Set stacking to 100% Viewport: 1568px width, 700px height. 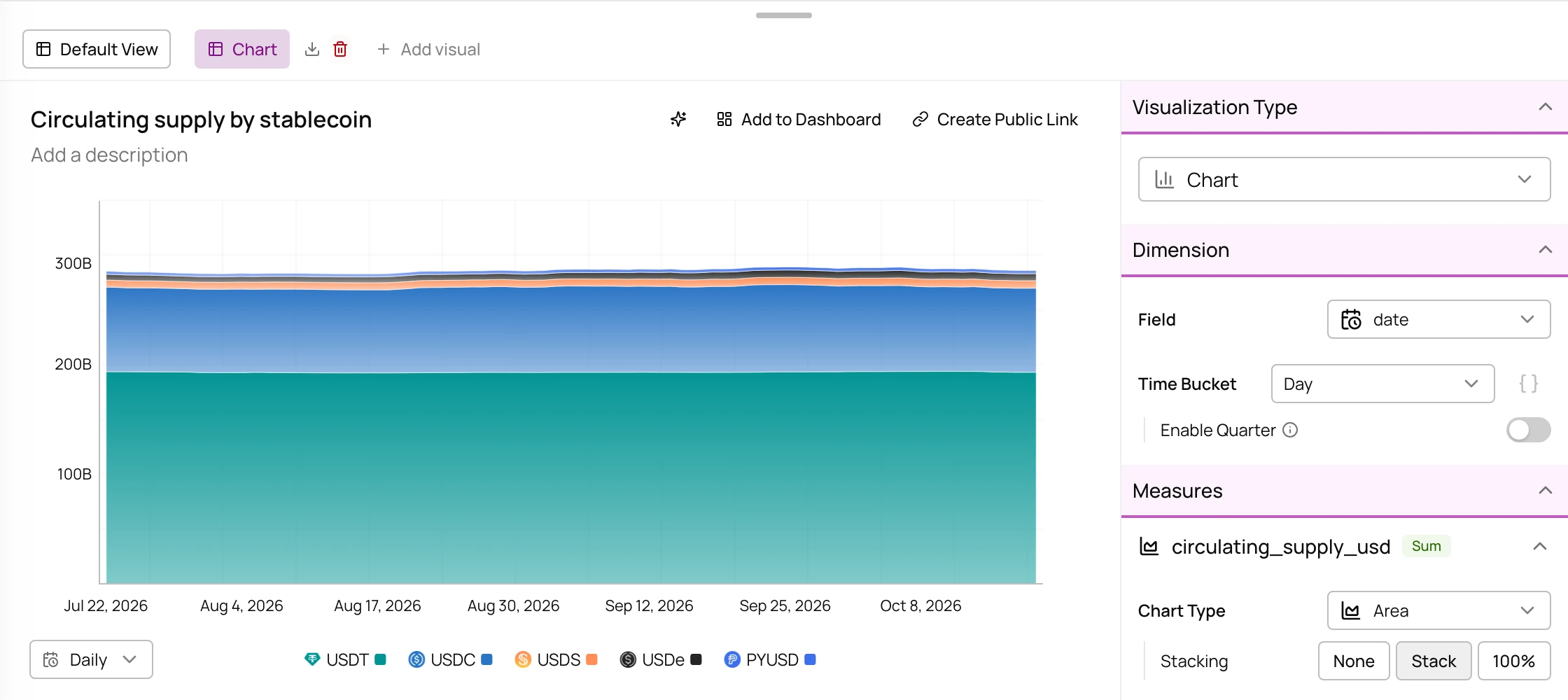tap(1514, 661)
